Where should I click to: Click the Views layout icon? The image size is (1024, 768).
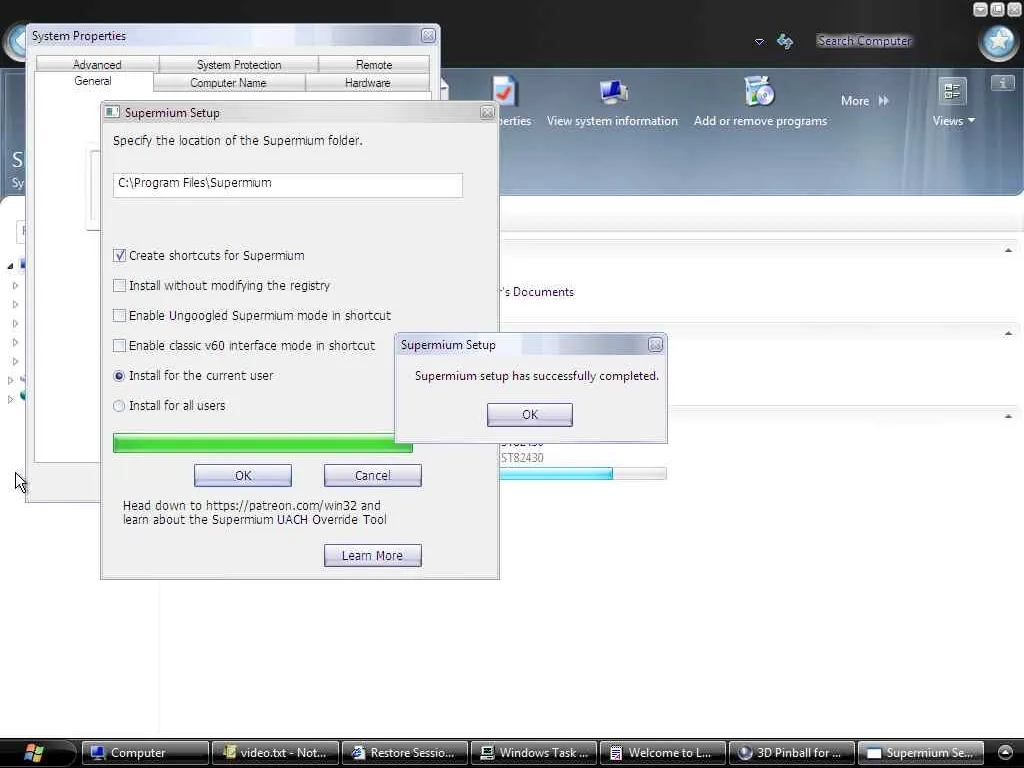(952, 91)
